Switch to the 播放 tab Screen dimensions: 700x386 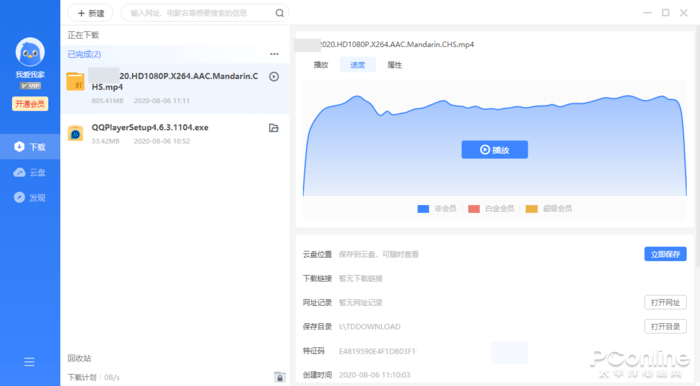click(321, 65)
